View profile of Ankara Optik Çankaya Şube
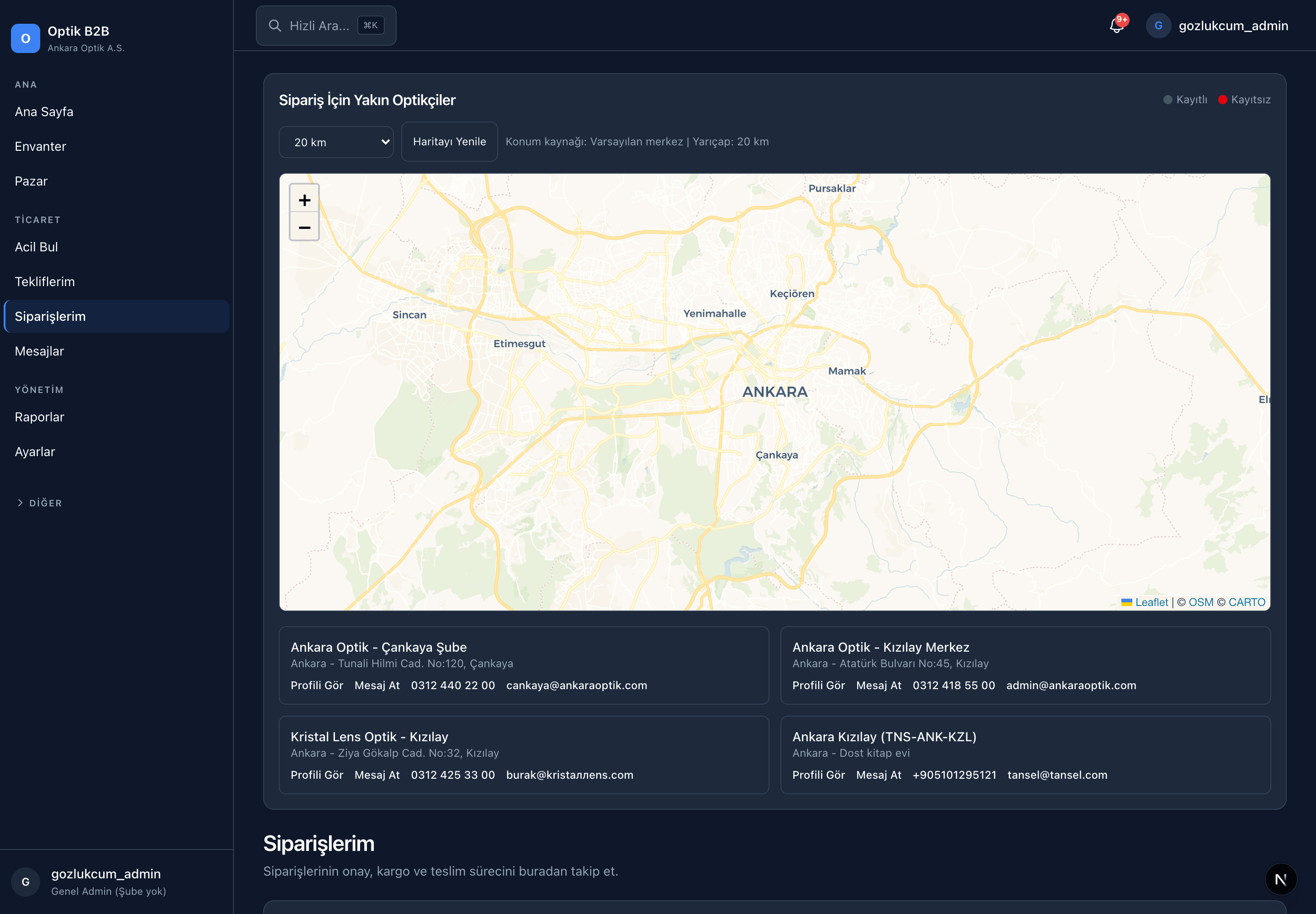The height and width of the screenshot is (914, 1316). (x=317, y=685)
